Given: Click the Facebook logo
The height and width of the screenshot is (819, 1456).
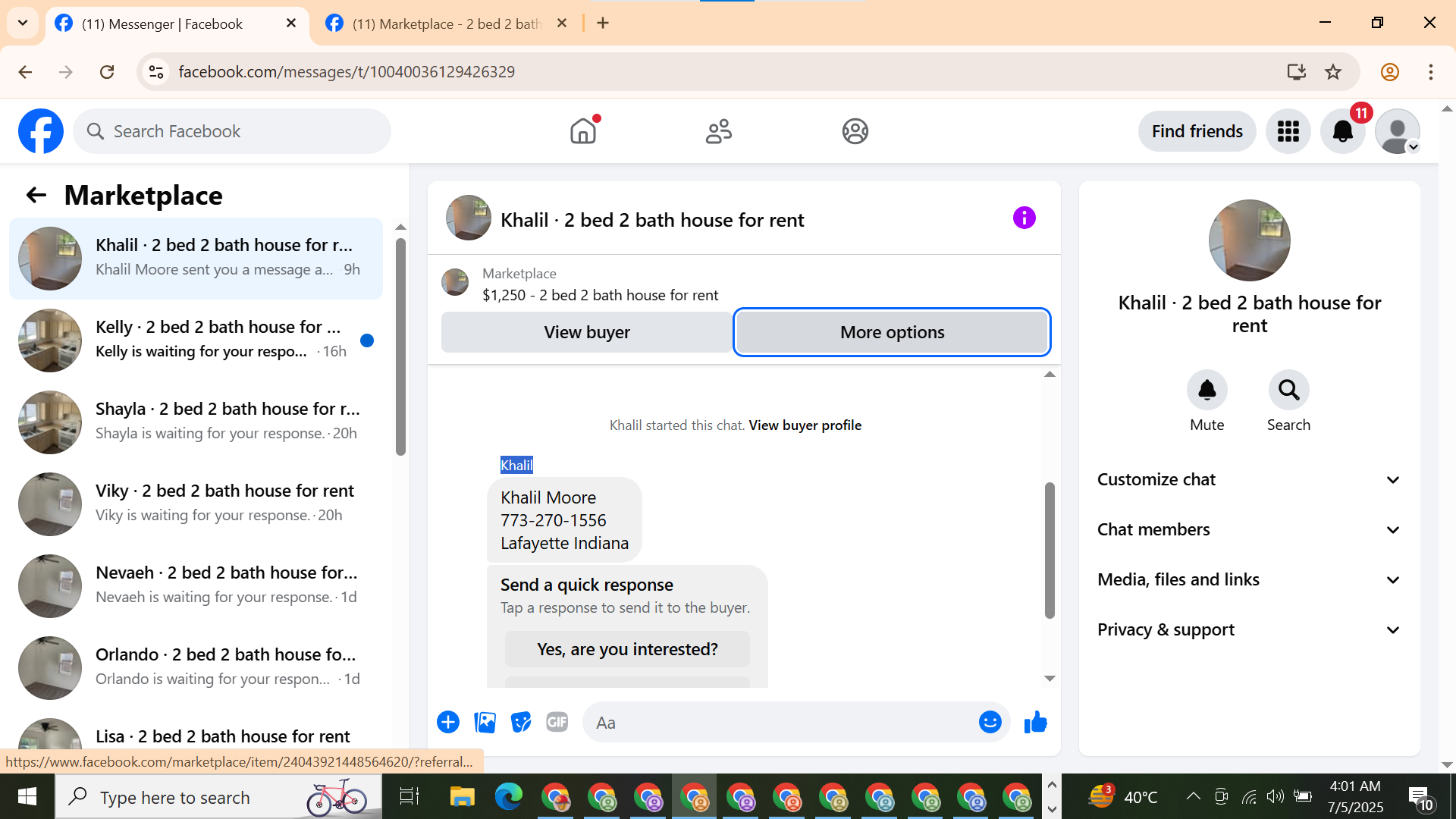Looking at the screenshot, I should click(41, 131).
